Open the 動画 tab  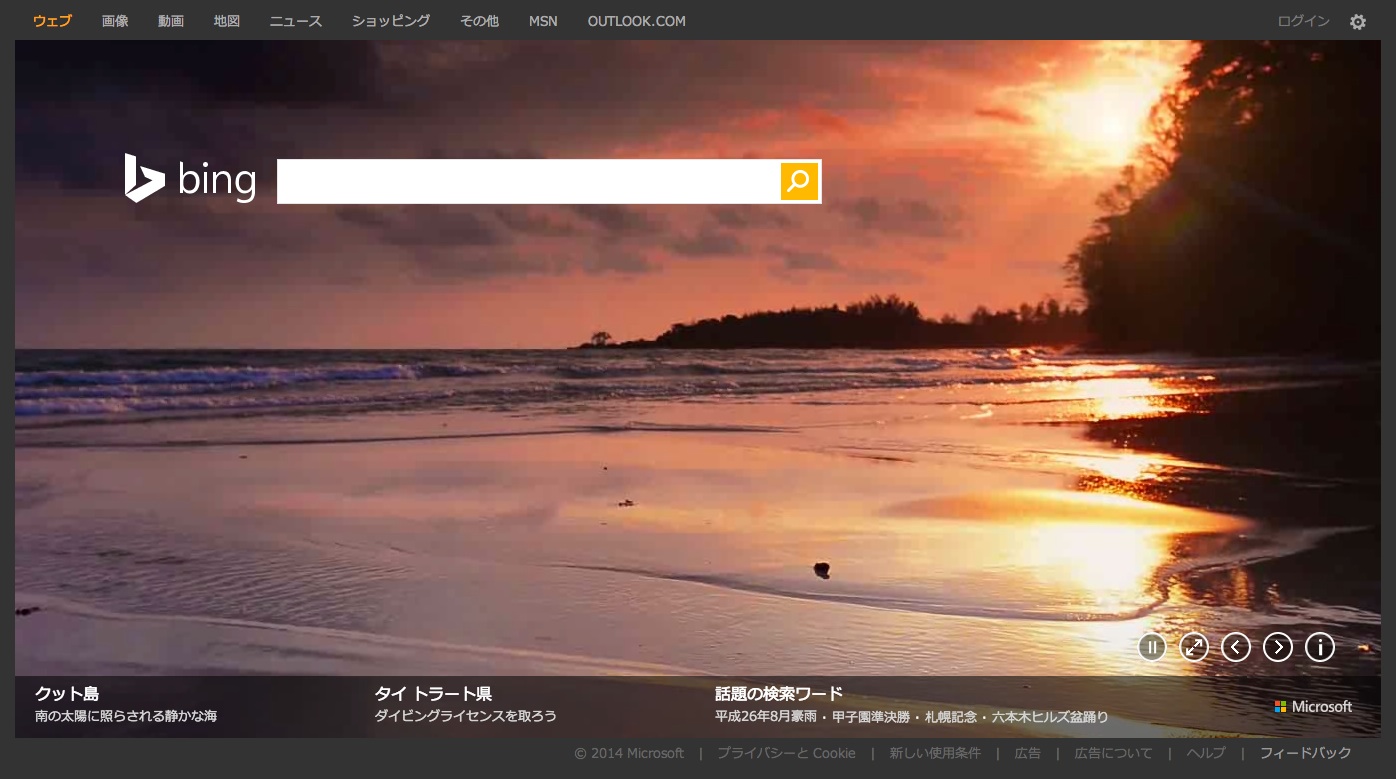pyautogui.click(x=171, y=21)
